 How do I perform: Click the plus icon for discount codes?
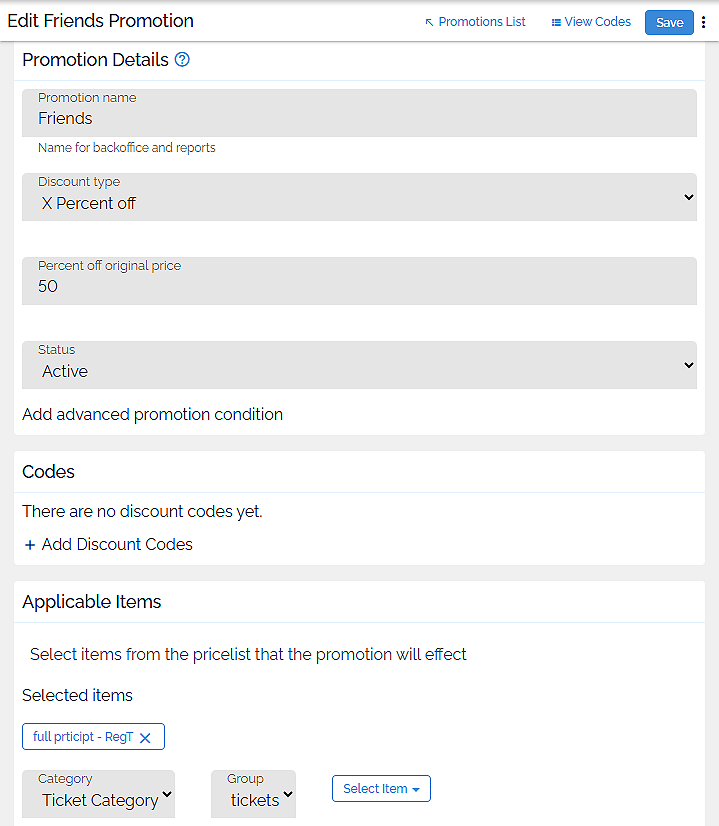coord(30,545)
